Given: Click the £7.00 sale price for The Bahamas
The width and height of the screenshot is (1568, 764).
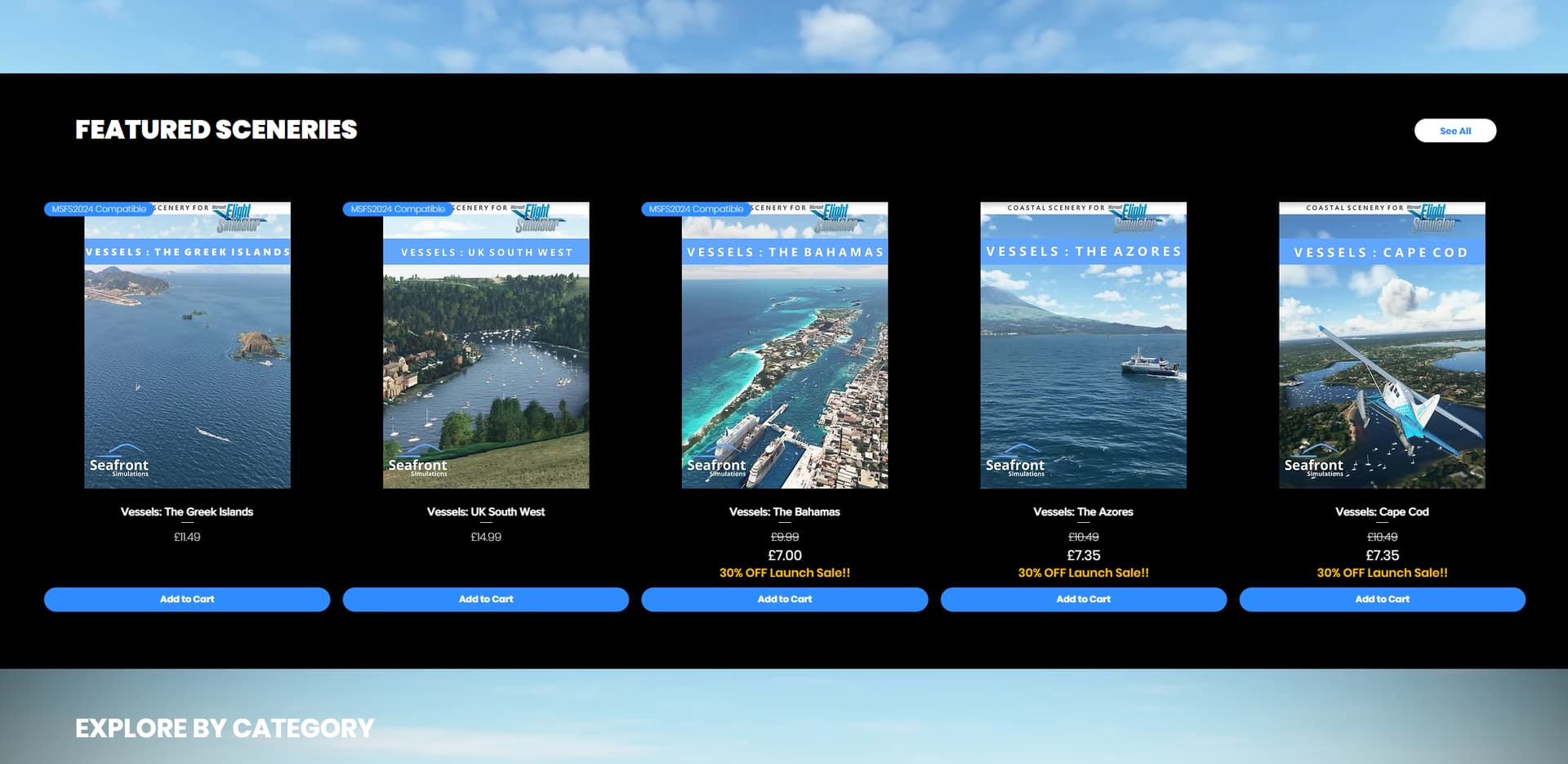Looking at the screenshot, I should tap(785, 556).
